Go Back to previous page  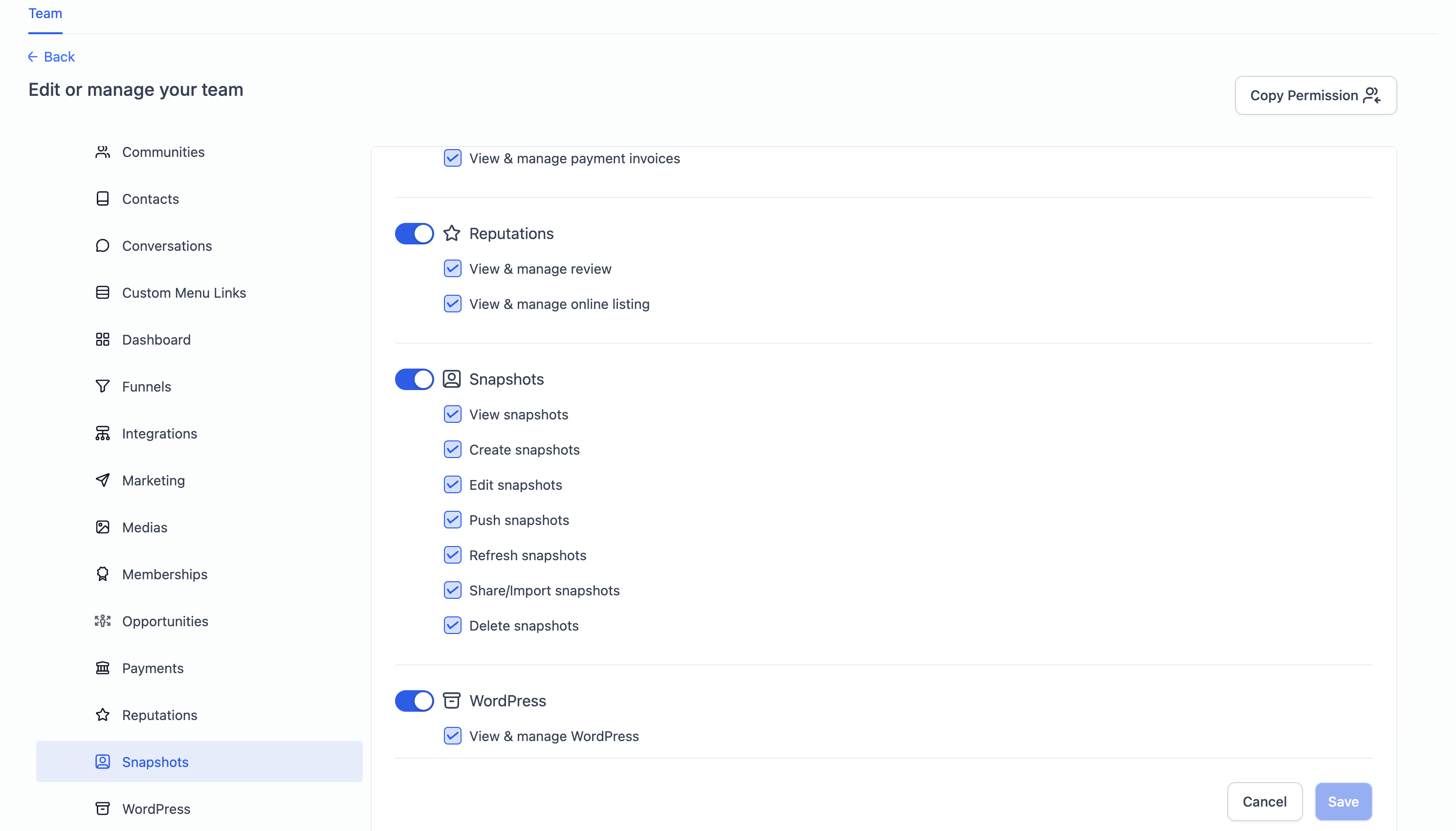pos(51,57)
